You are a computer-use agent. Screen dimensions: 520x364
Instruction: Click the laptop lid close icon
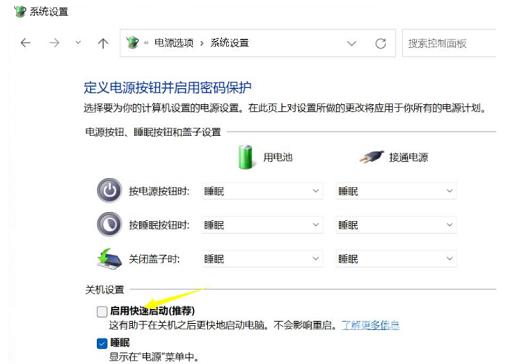point(109,258)
